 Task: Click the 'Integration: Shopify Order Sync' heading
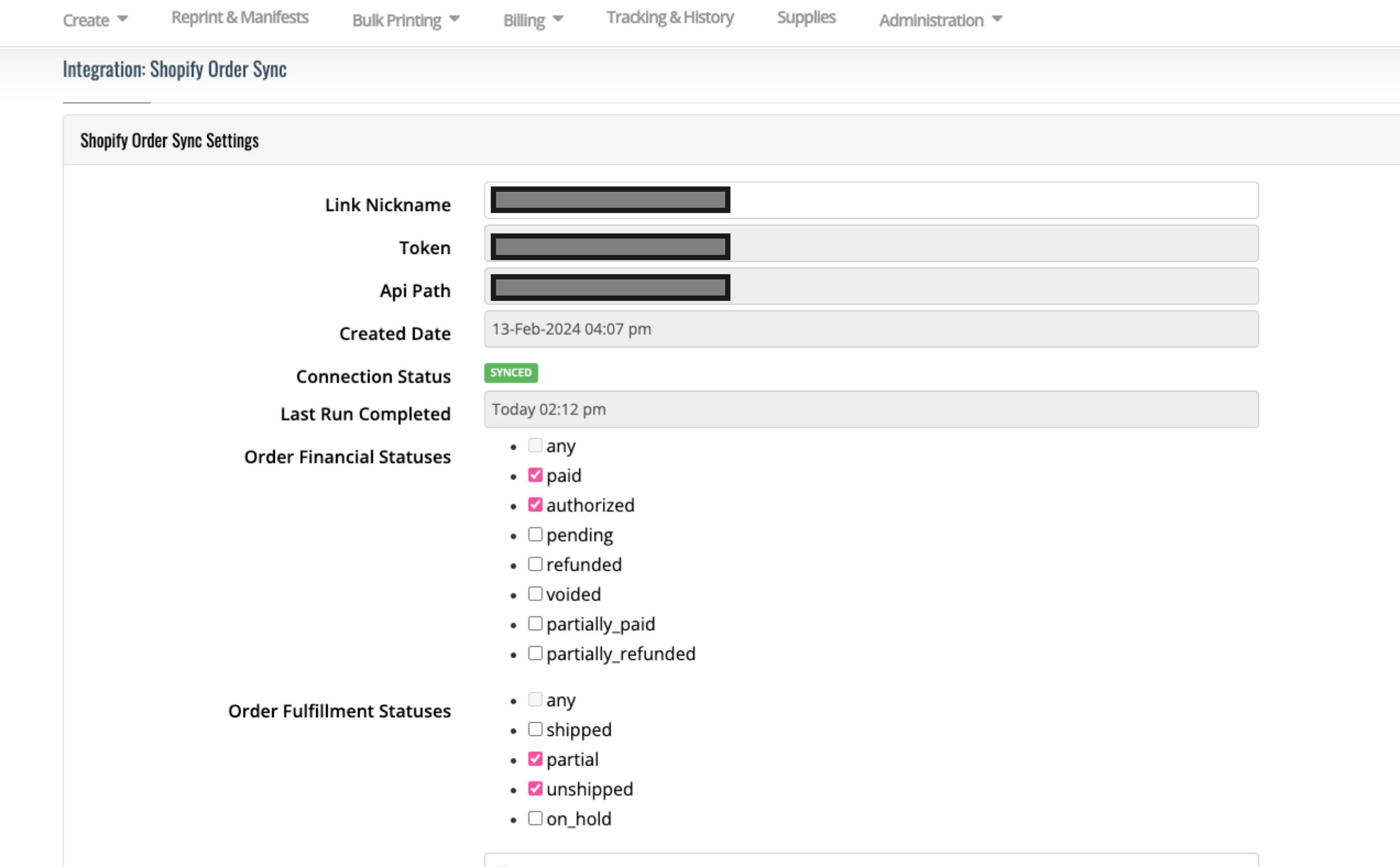[174, 69]
